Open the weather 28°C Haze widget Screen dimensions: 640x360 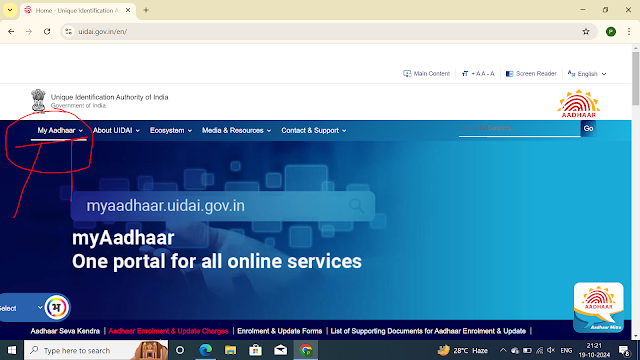pyautogui.click(x=463, y=350)
